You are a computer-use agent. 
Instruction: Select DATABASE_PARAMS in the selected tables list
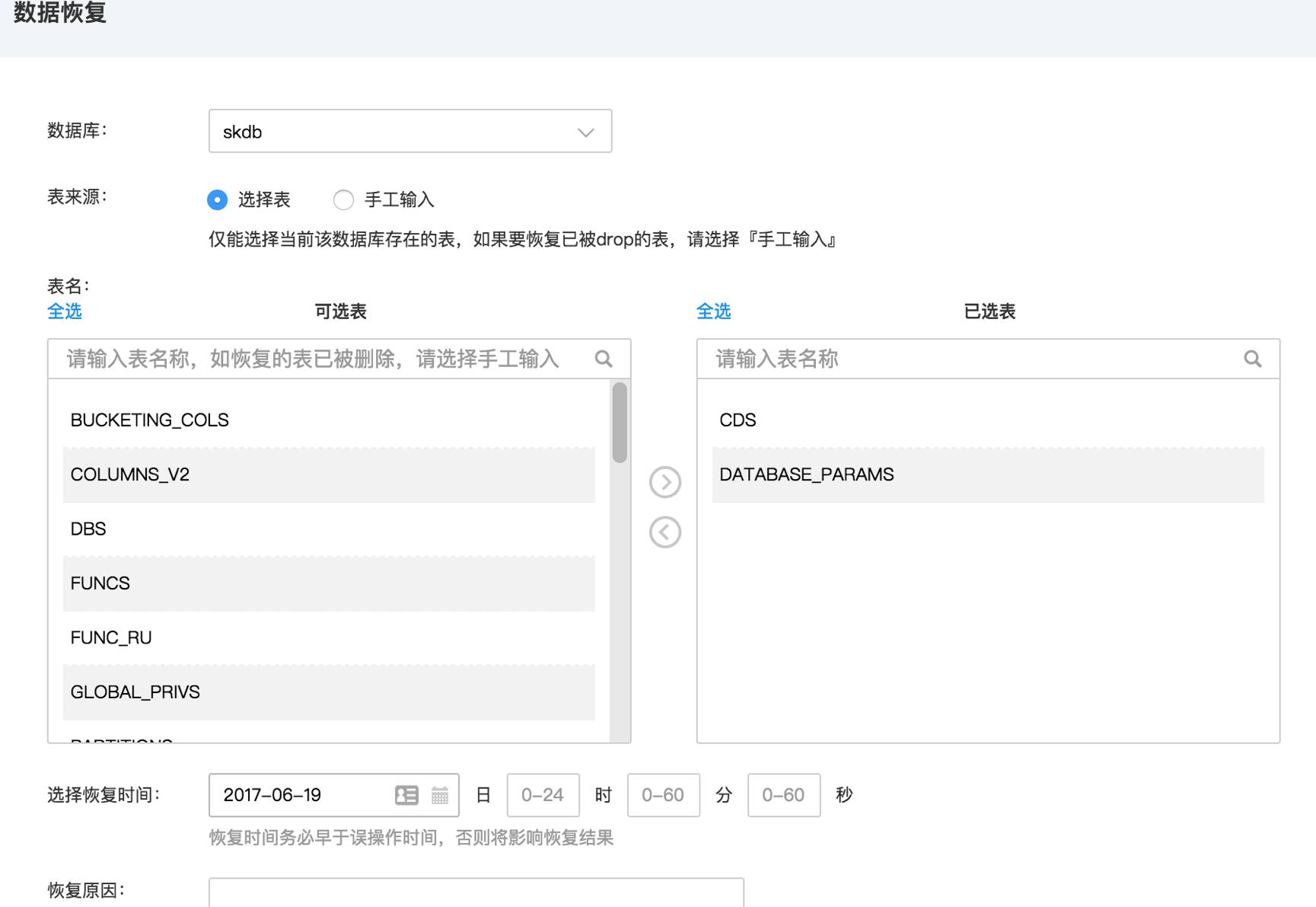click(x=988, y=474)
